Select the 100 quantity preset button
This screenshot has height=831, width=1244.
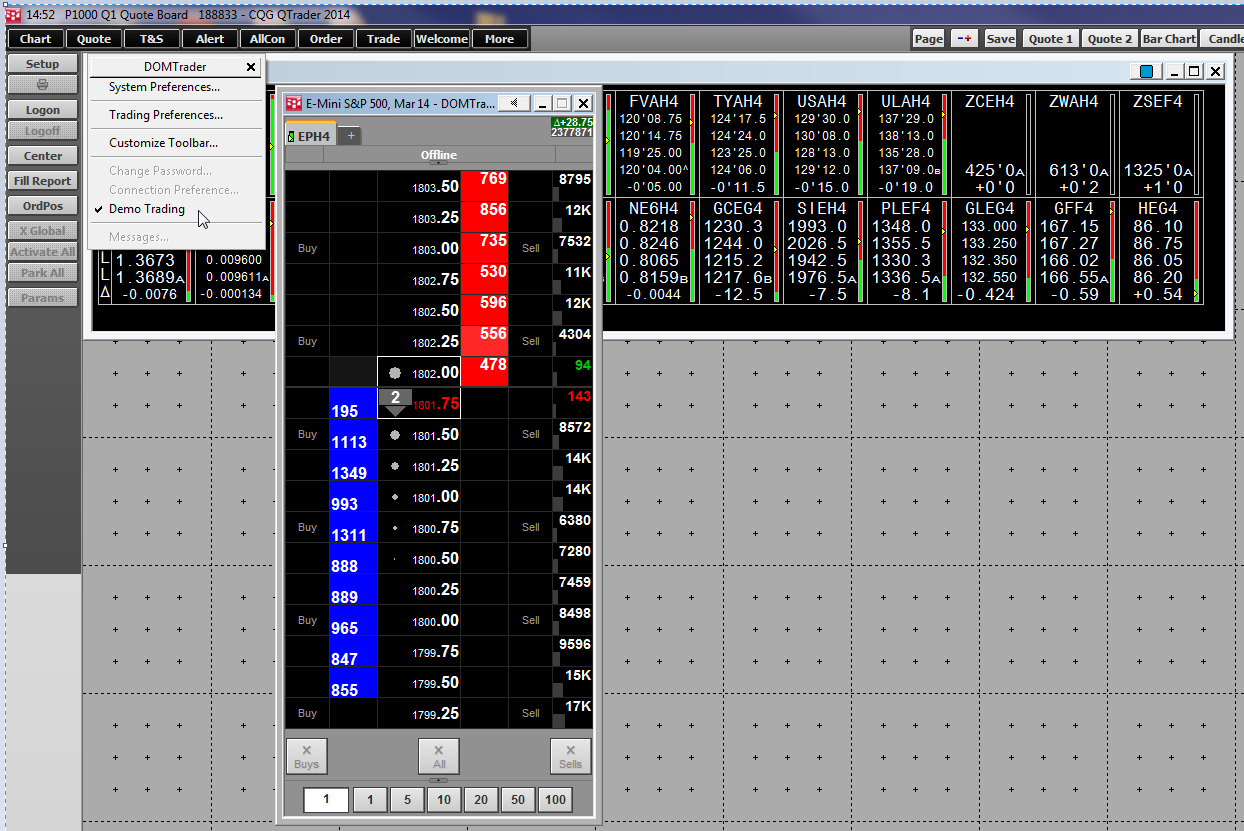click(555, 799)
